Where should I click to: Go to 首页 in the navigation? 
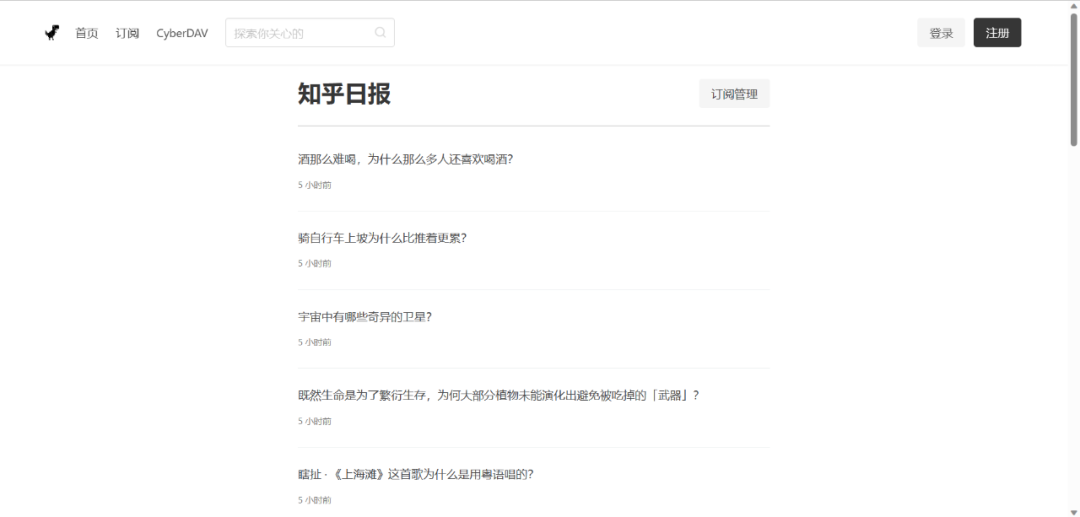[87, 33]
